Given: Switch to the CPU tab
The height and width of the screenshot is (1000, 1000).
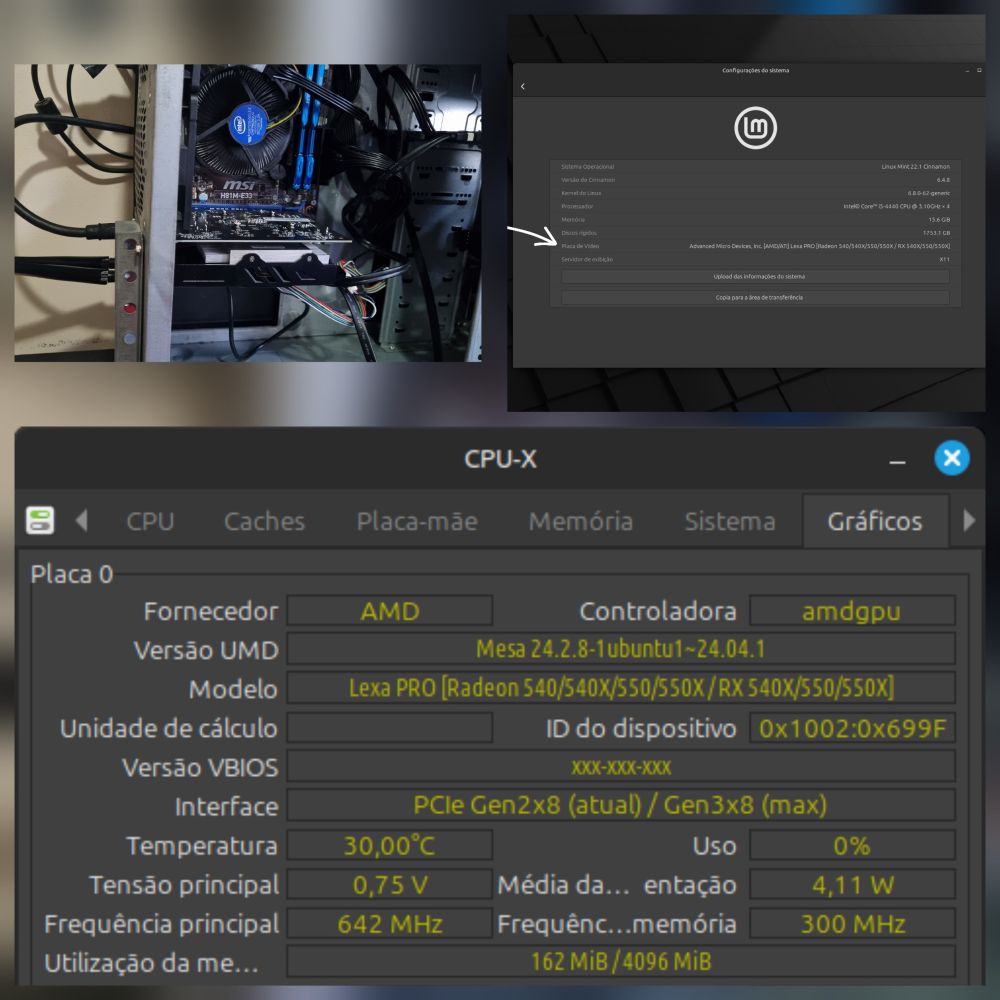Looking at the screenshot, I should pos(150,521).
